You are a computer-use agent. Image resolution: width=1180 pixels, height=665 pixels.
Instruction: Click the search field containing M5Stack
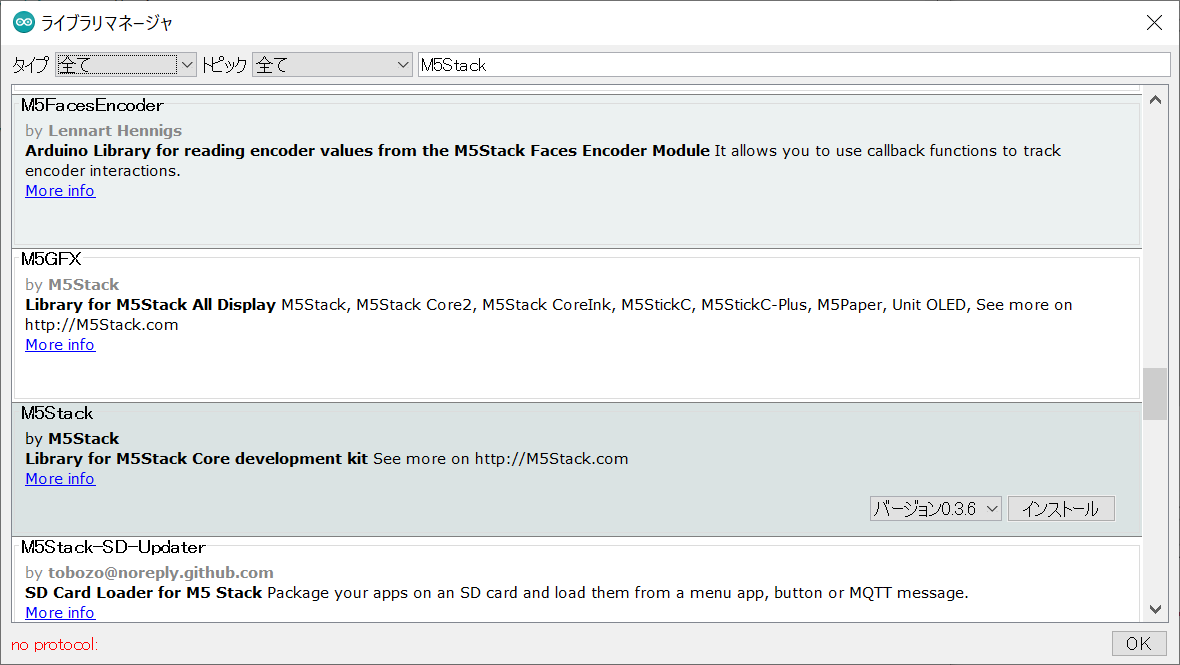click(x=794, y=65)
